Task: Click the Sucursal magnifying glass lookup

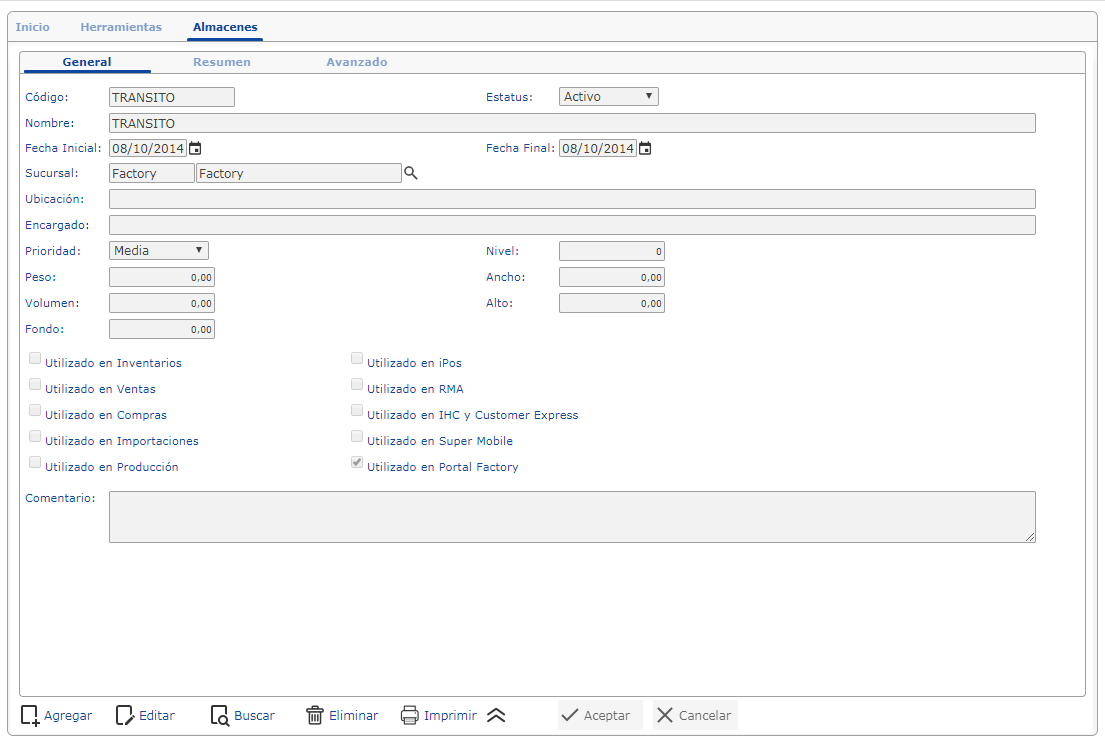Action: pyautogui.click(x=410, y=173)
